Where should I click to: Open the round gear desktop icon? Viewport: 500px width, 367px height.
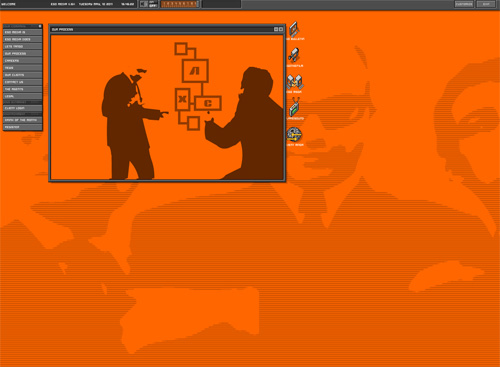point(294,135)
